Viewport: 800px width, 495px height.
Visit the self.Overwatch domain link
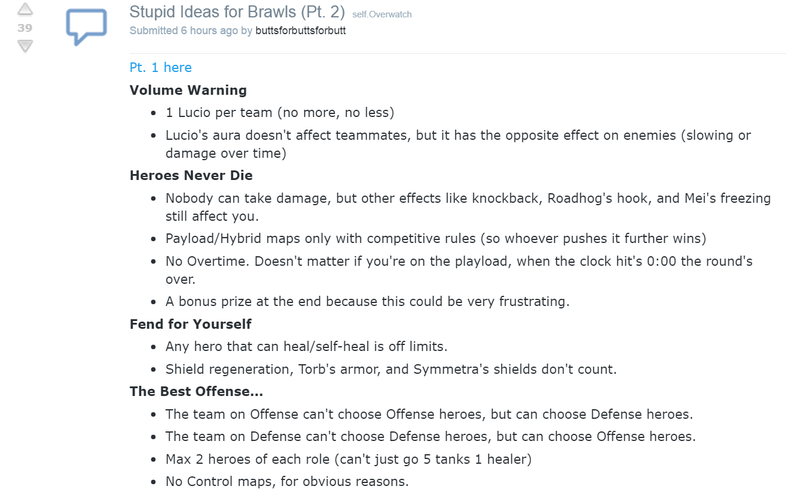382,14
